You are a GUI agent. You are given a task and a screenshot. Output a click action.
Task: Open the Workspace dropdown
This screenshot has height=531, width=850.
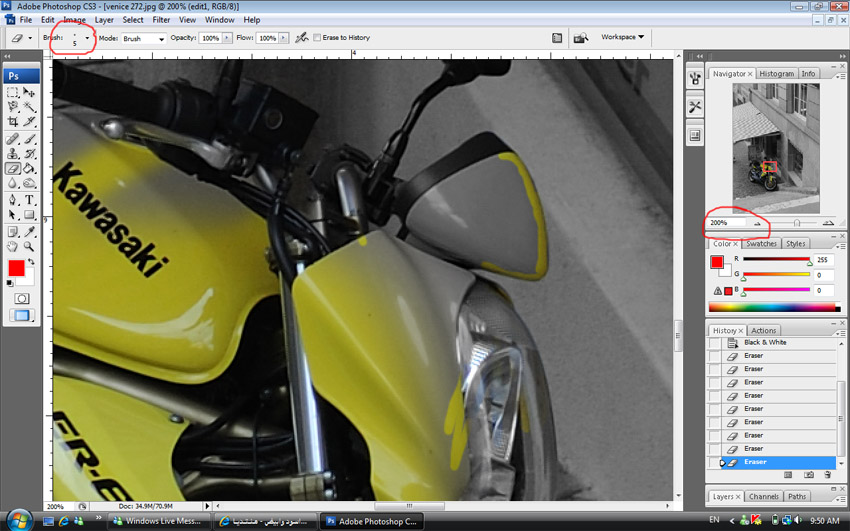[x=622, y=37]
